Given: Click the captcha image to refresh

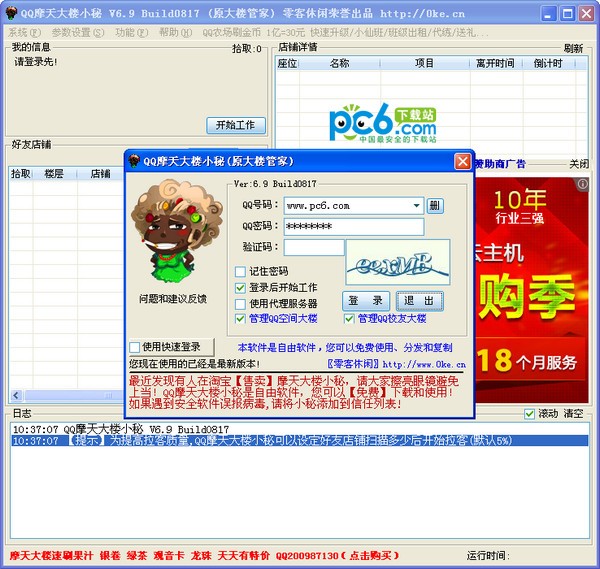Looking at the screenshot, I should [398, 262].
